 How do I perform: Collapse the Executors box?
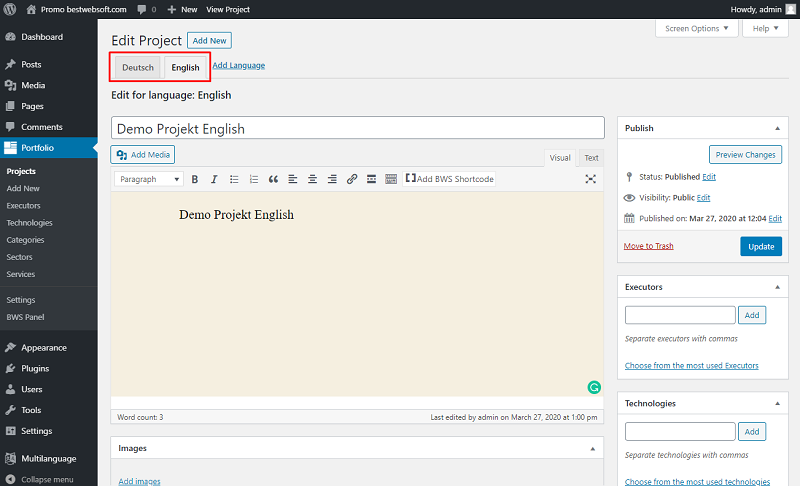pyautogui.click(x=778, y=287)
